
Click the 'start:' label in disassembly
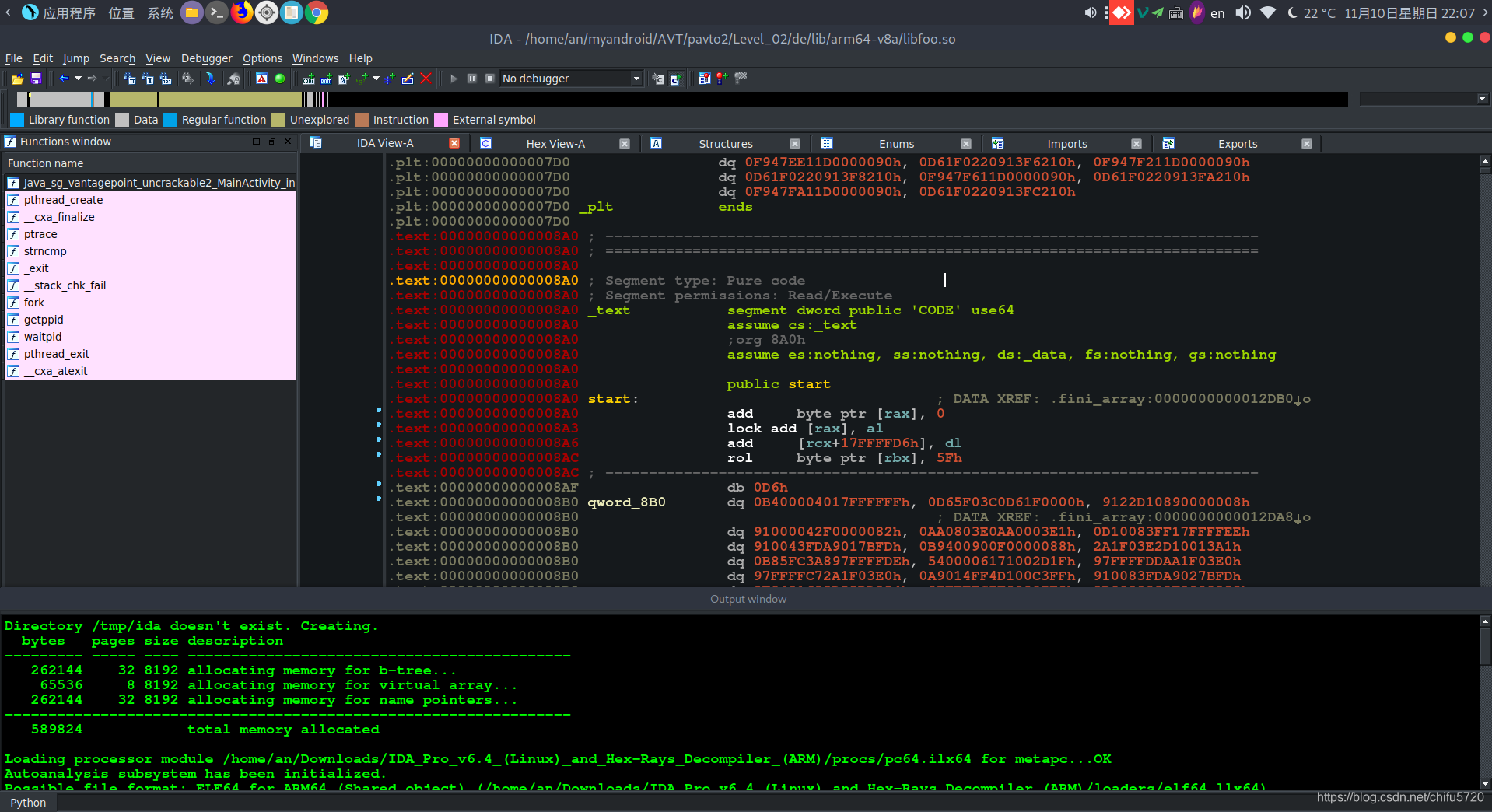(613, 399)
